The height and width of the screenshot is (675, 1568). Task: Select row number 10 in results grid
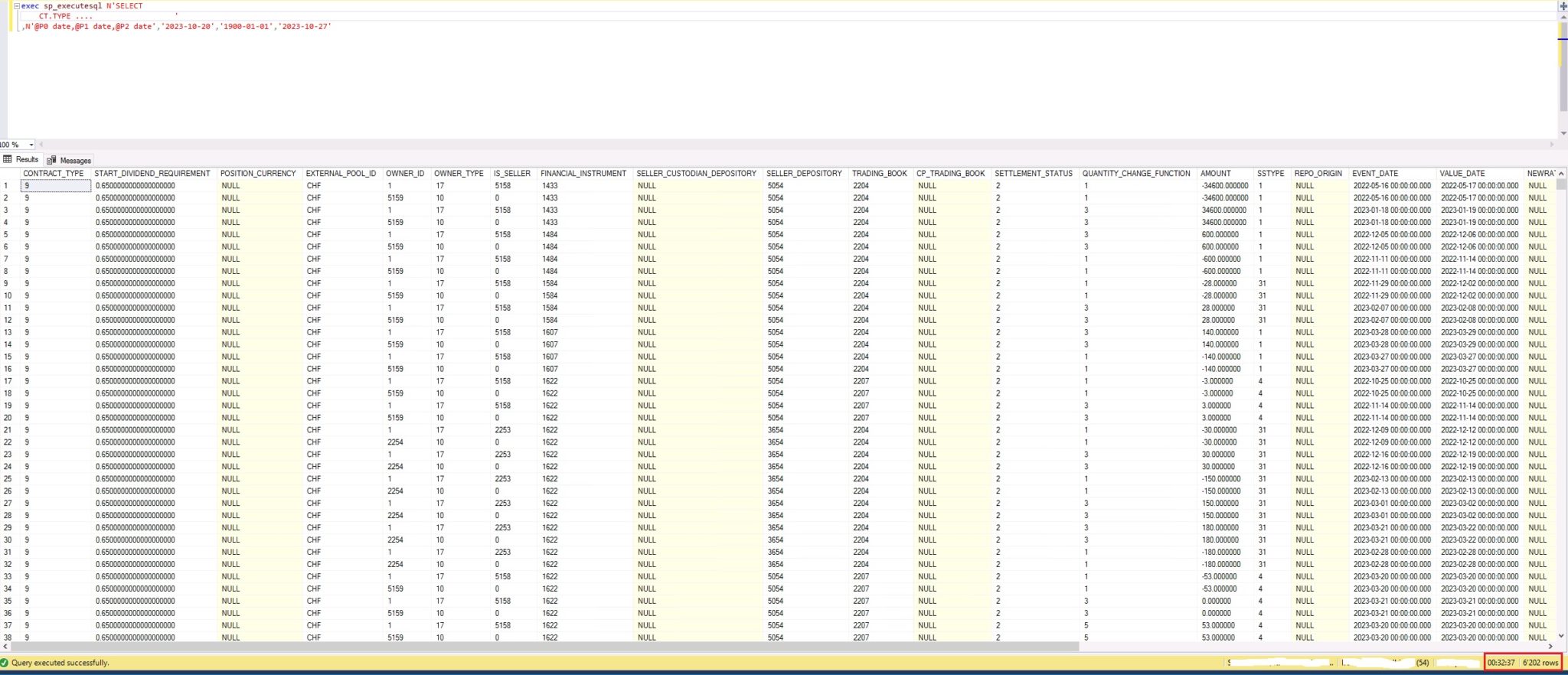point(8,296)
